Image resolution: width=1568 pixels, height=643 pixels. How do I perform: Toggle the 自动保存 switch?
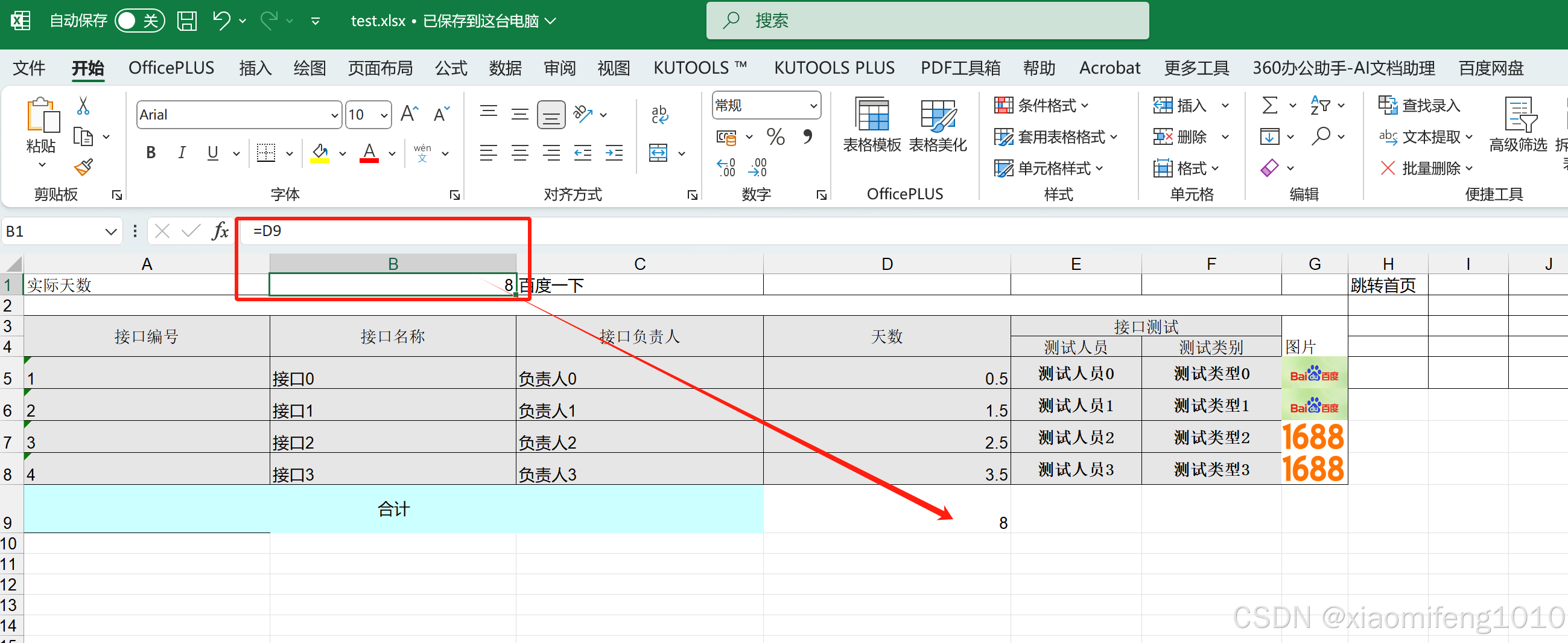[139, 21]
